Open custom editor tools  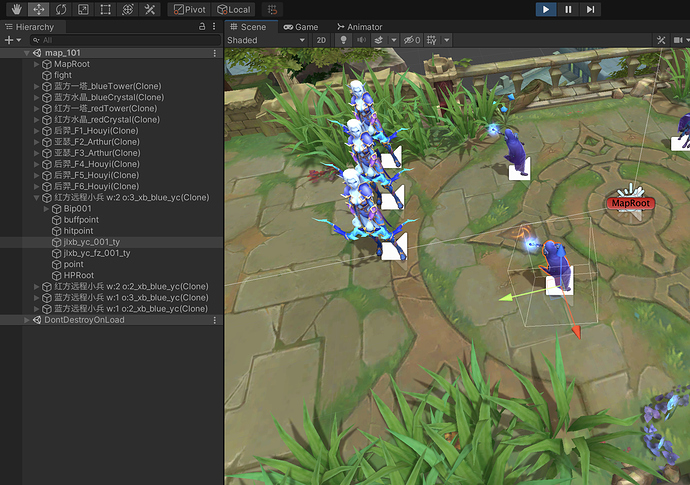pos(150,9)
